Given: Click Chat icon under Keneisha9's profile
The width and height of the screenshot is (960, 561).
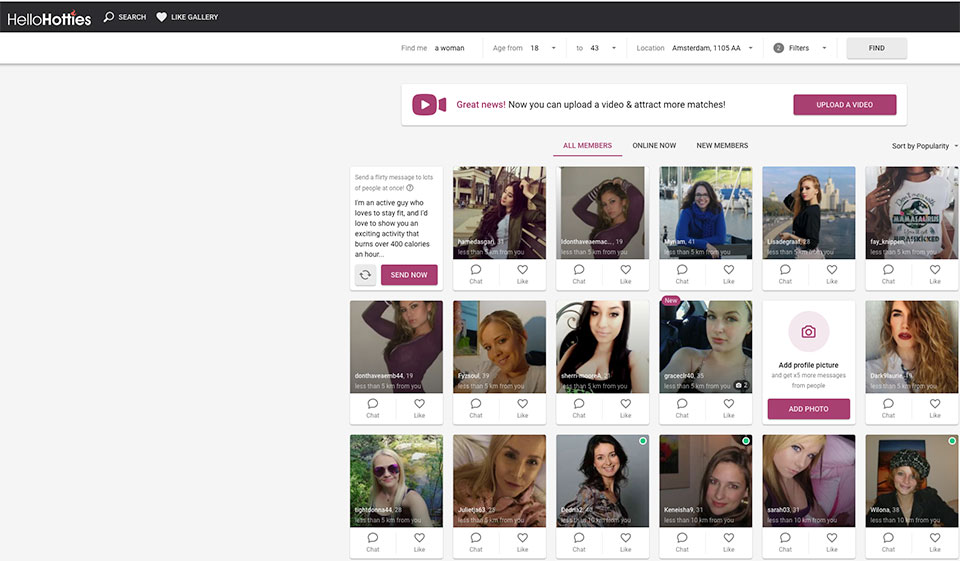Looking at the screenshot, I should [682, 538].
